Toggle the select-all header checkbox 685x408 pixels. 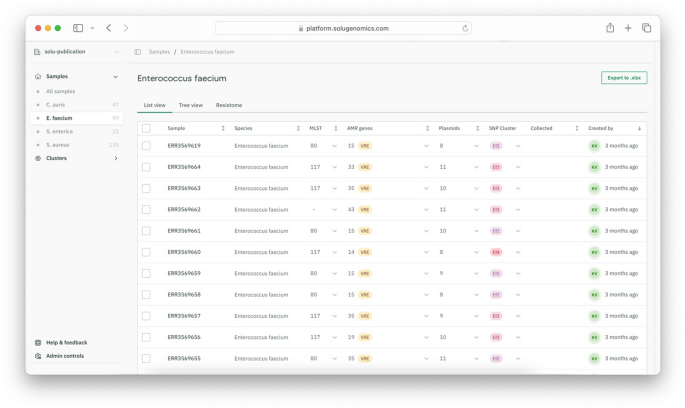(146, 128)
